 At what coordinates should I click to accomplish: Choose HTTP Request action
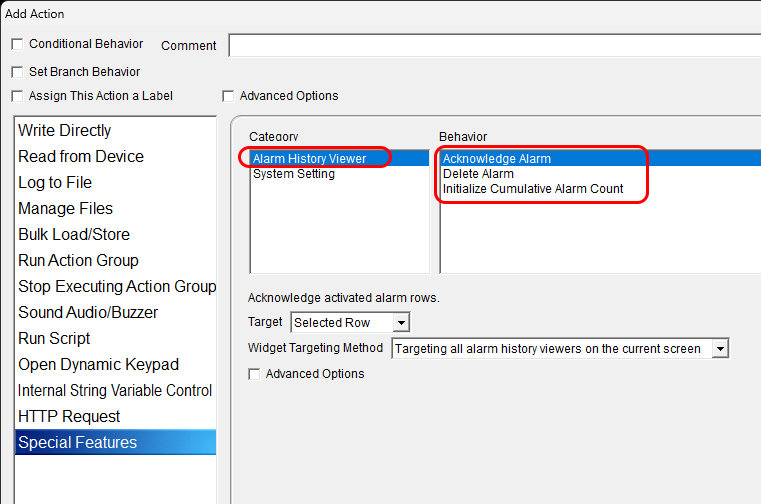coord(69,417)
